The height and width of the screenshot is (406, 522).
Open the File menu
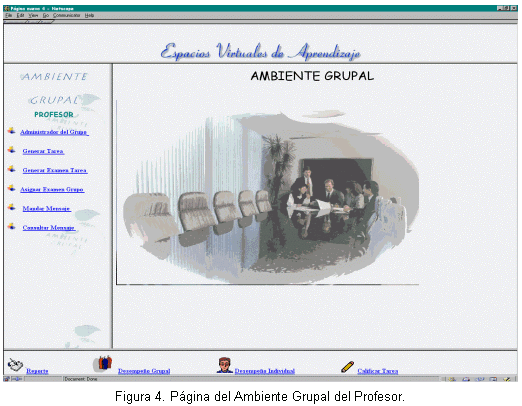pyautogui.click(x=8, y=15)
